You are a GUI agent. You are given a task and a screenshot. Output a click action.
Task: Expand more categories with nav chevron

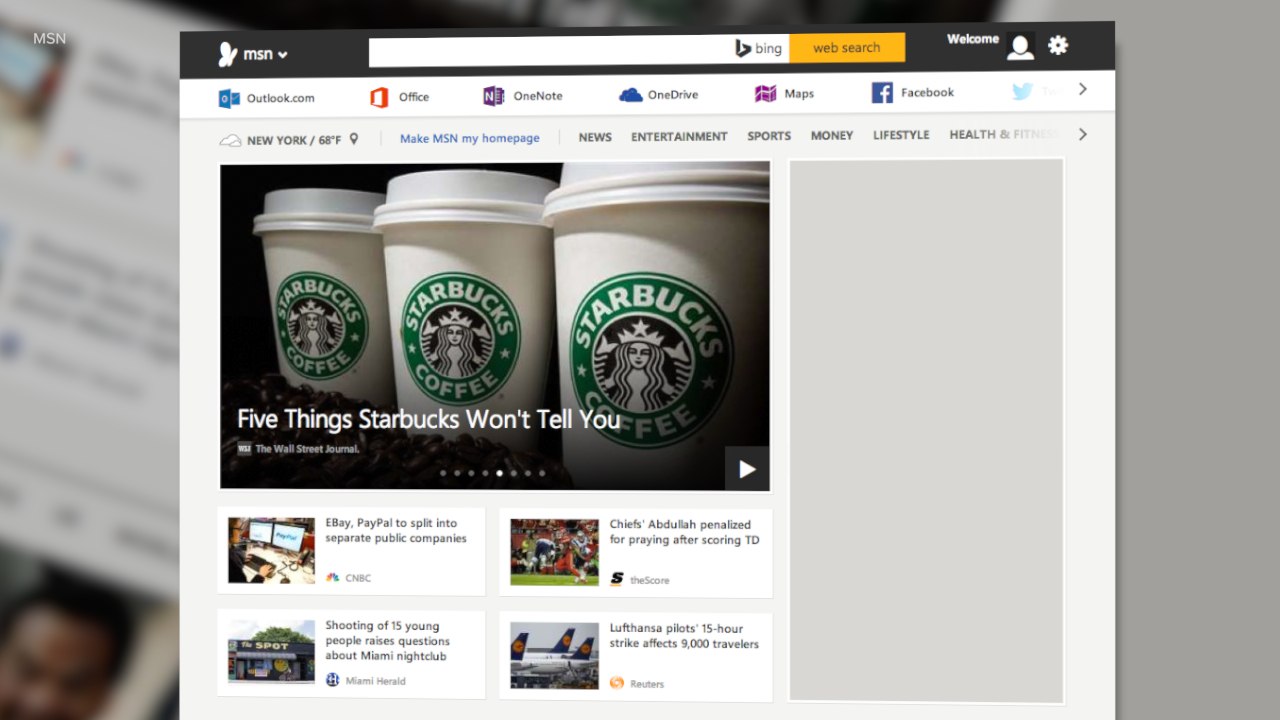(x=1082, y=134)
